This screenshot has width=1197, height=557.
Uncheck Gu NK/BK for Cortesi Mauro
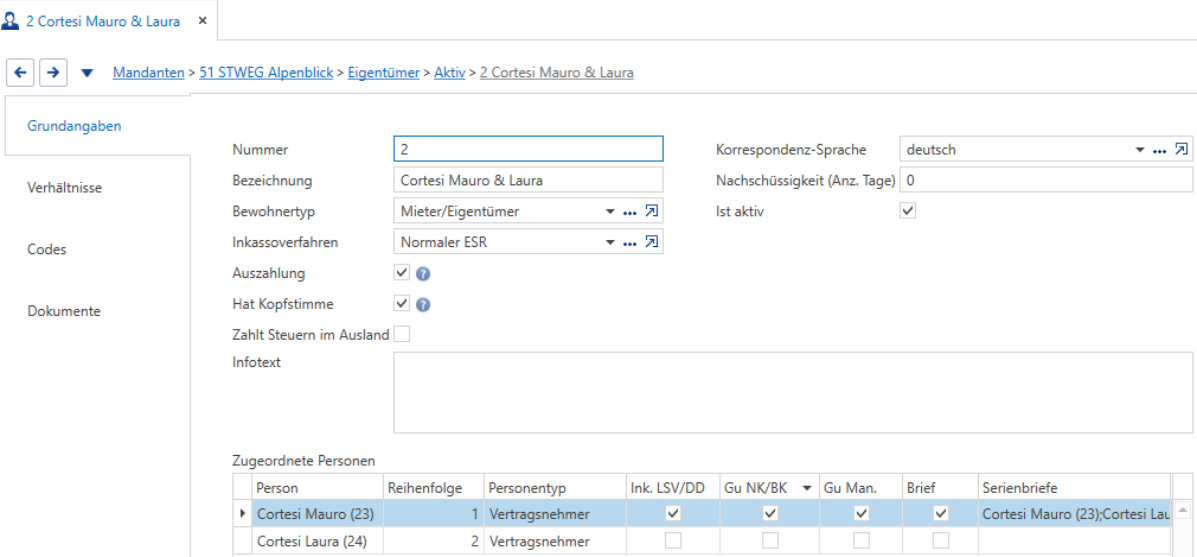tap(770, 514)
